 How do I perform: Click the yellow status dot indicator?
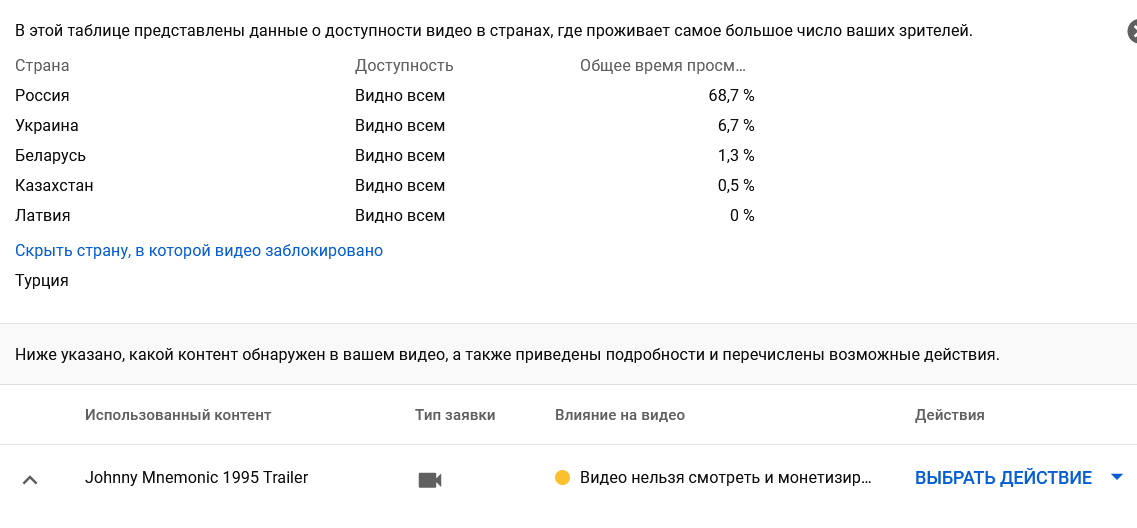pos(562,478)
